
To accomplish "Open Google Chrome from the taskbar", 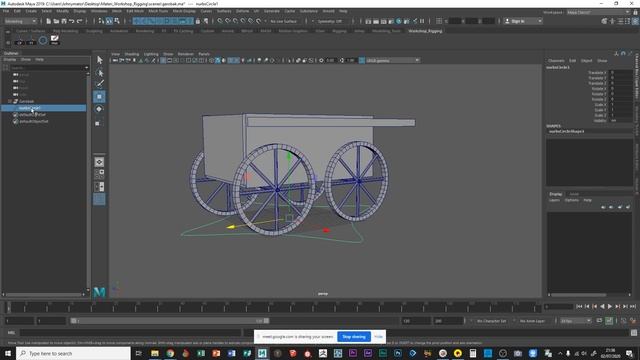I will click(170, 353).
